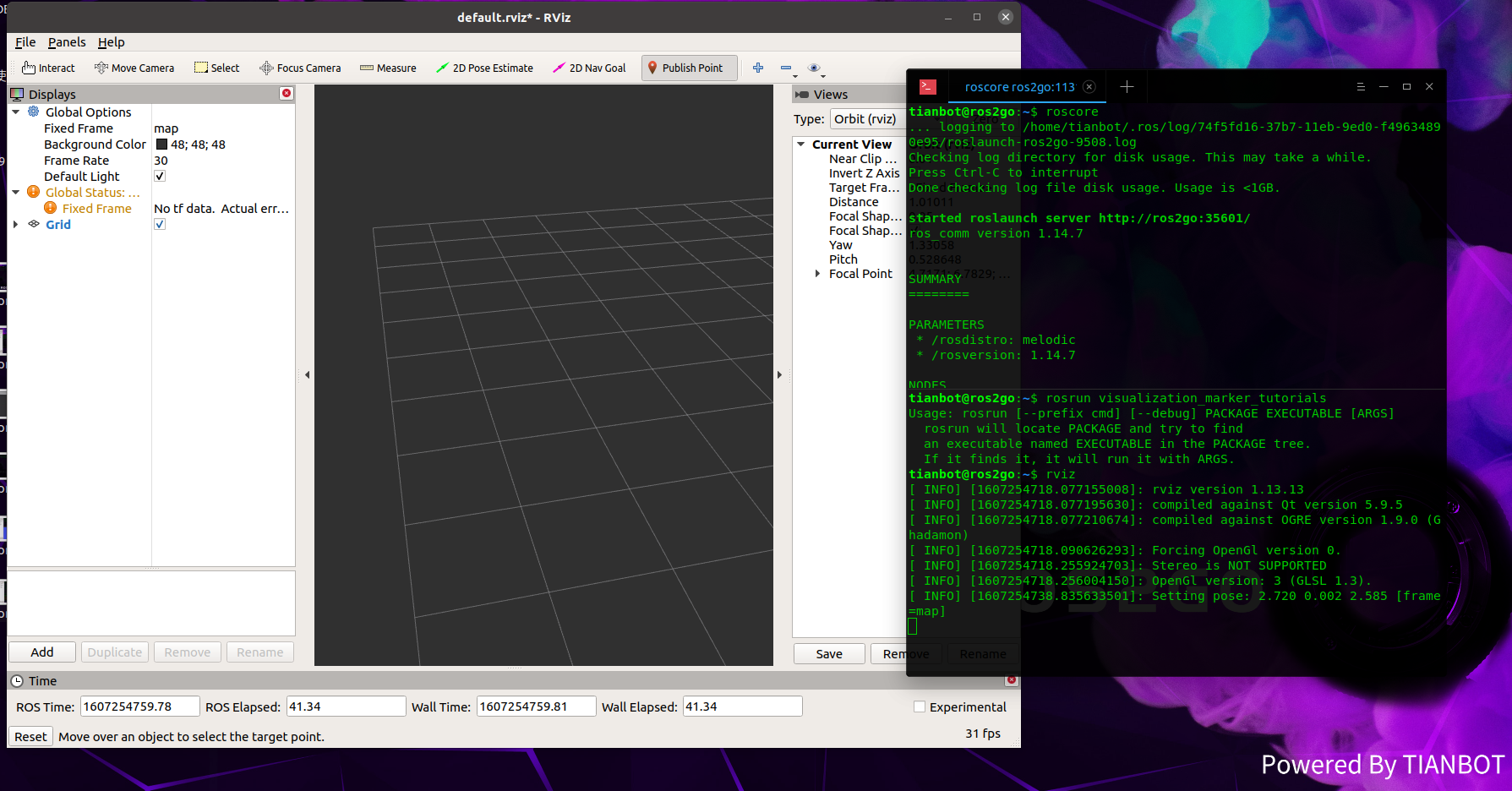Select the Distance property row
Screen dimensions: 1512x791
(x=854, y=201)
